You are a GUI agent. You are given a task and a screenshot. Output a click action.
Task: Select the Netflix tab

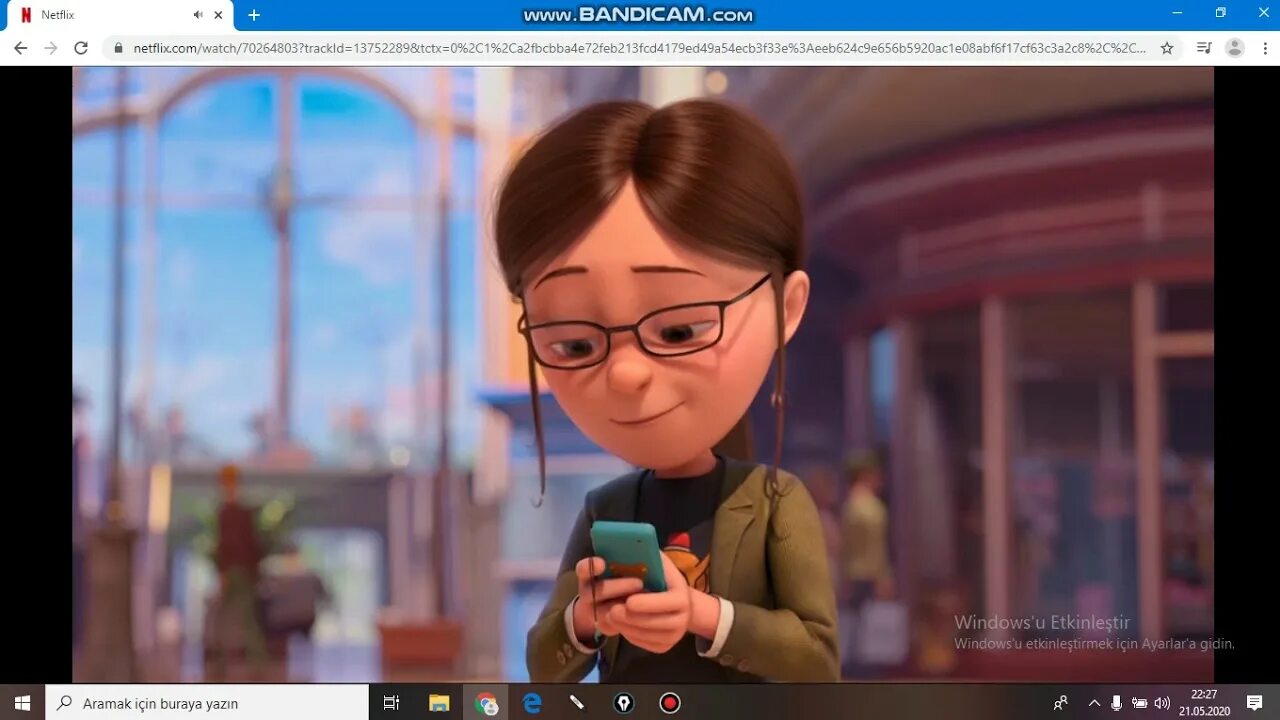[x=118, y=16]
